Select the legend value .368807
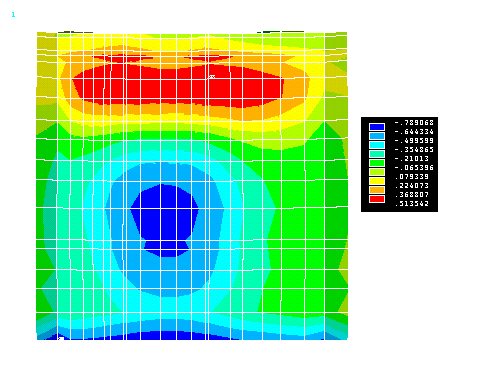This screenshot has height=384, width=493. tap(412, 195)
